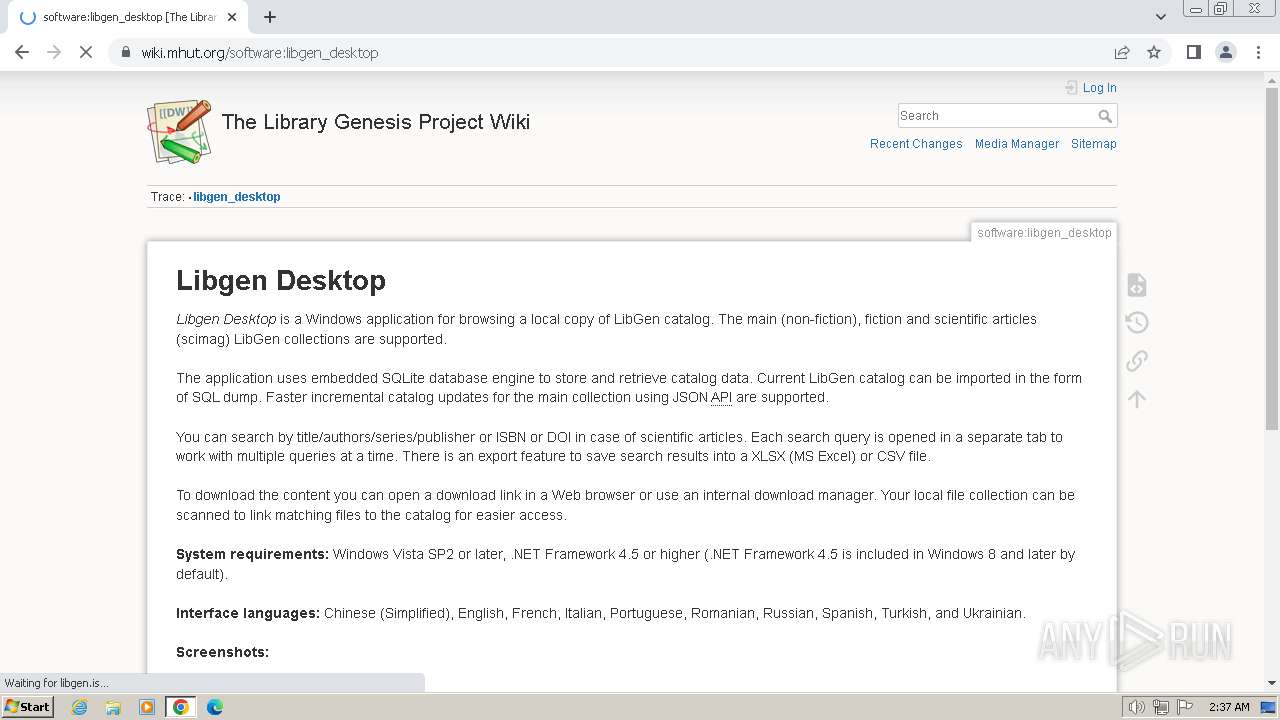The image size is (1280, 720).
Task: Click the address bar URL
Action: pyautogui.click(x=260, y=53)
